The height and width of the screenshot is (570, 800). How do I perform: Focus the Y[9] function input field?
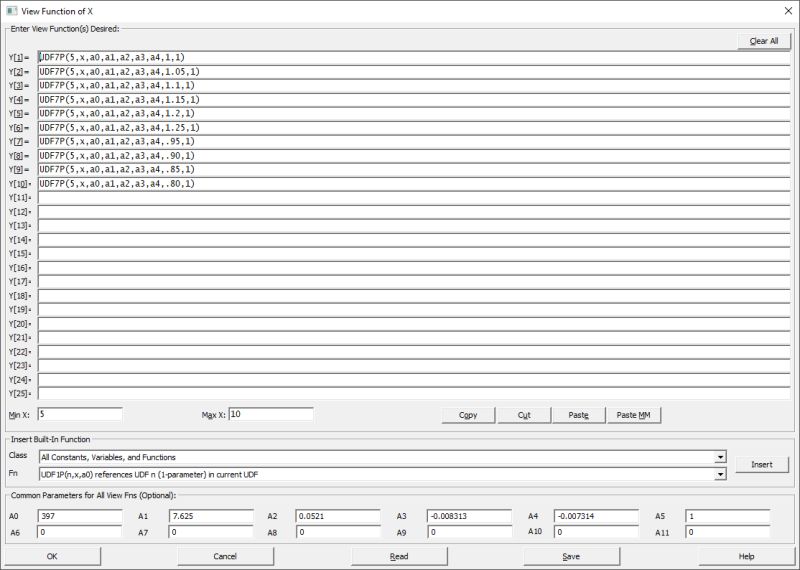click(414, 170)
